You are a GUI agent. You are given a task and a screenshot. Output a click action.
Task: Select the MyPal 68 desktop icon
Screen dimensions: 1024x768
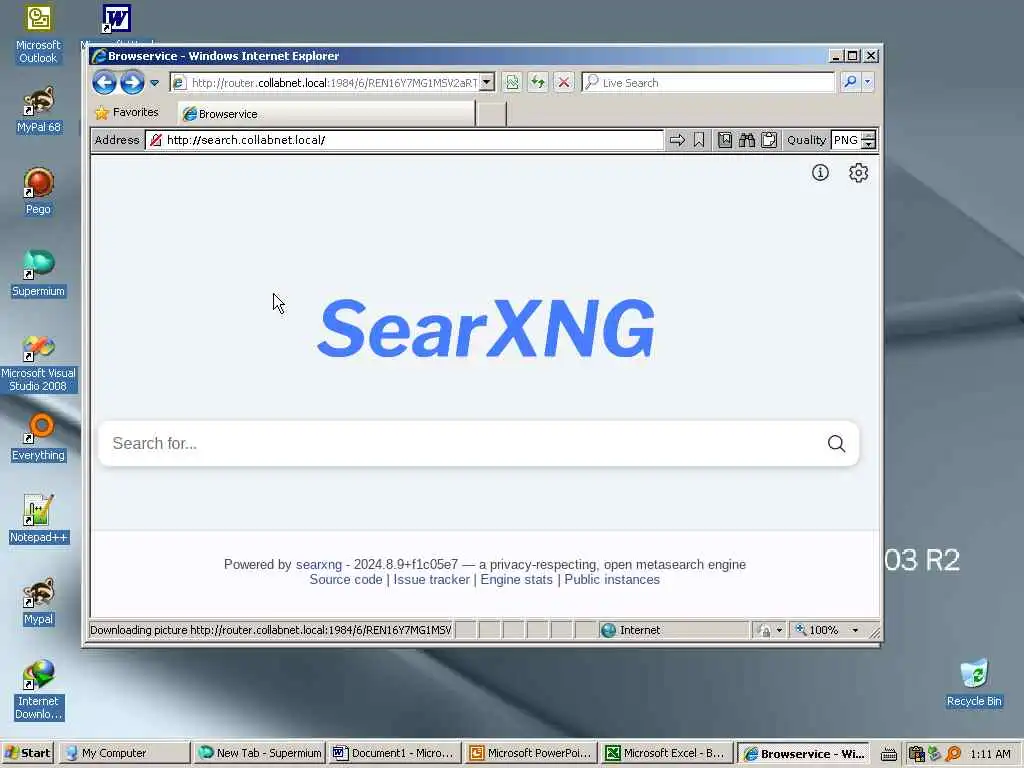click(x=39, y=110)
